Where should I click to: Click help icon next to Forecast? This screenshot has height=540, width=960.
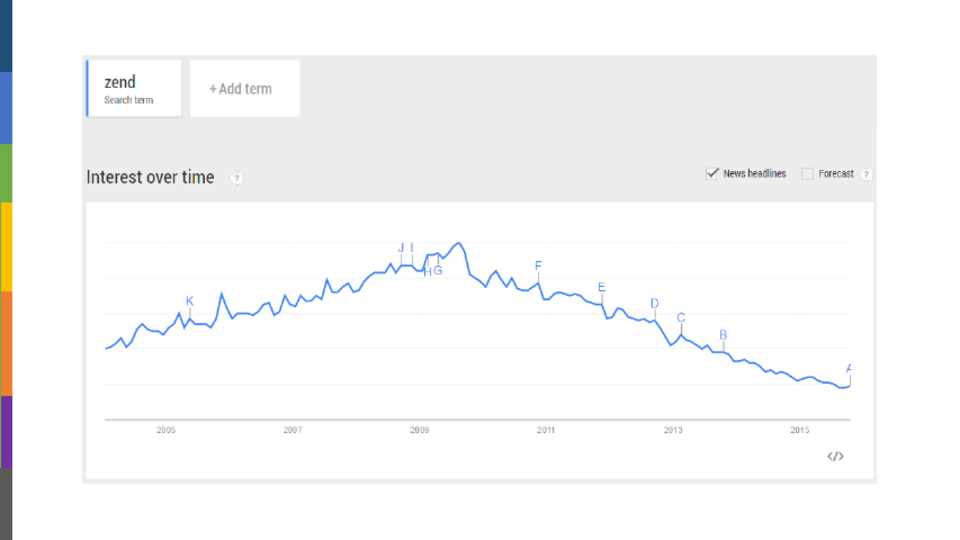(866, 174)
